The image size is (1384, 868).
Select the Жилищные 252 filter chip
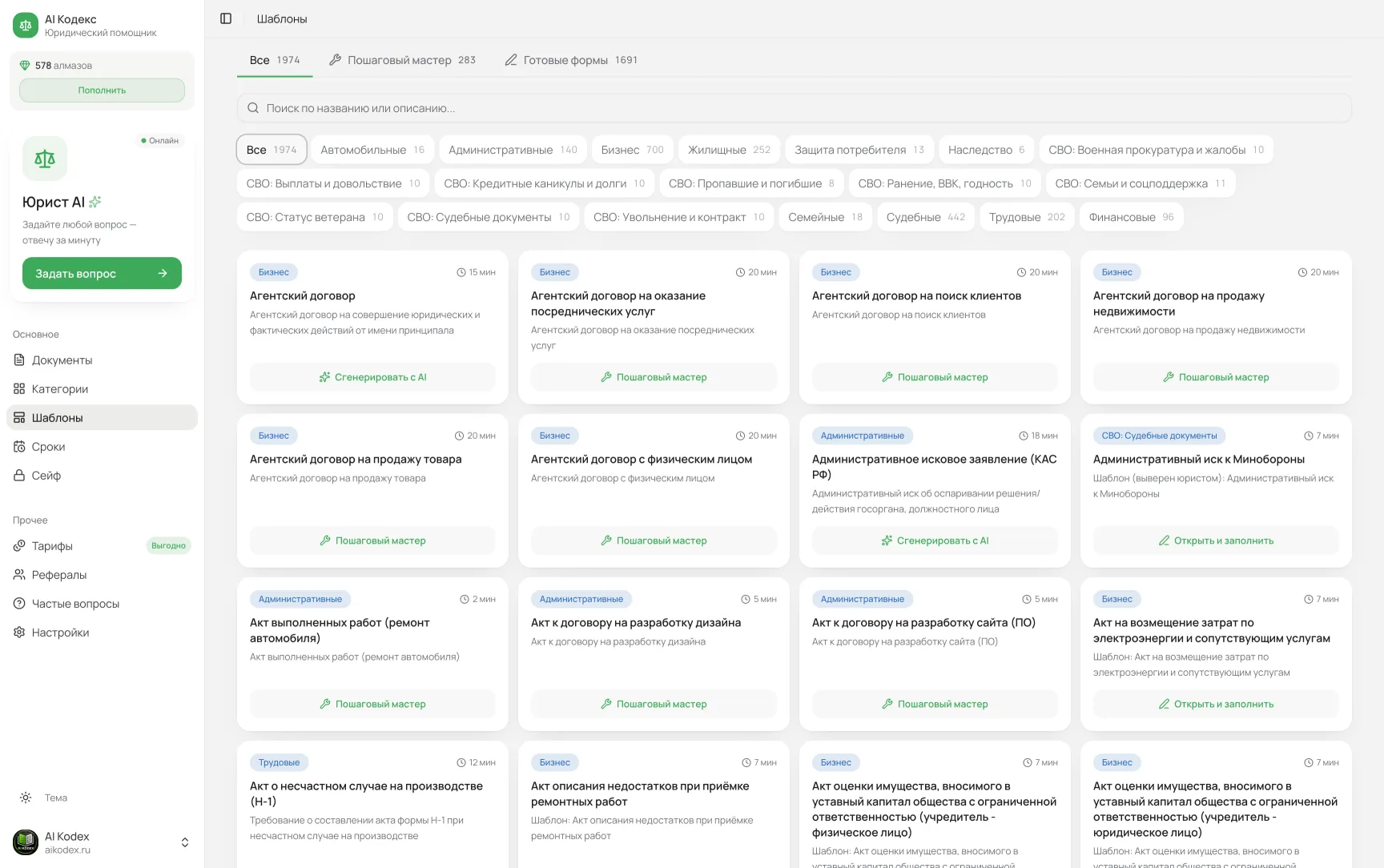click(729, 150)
